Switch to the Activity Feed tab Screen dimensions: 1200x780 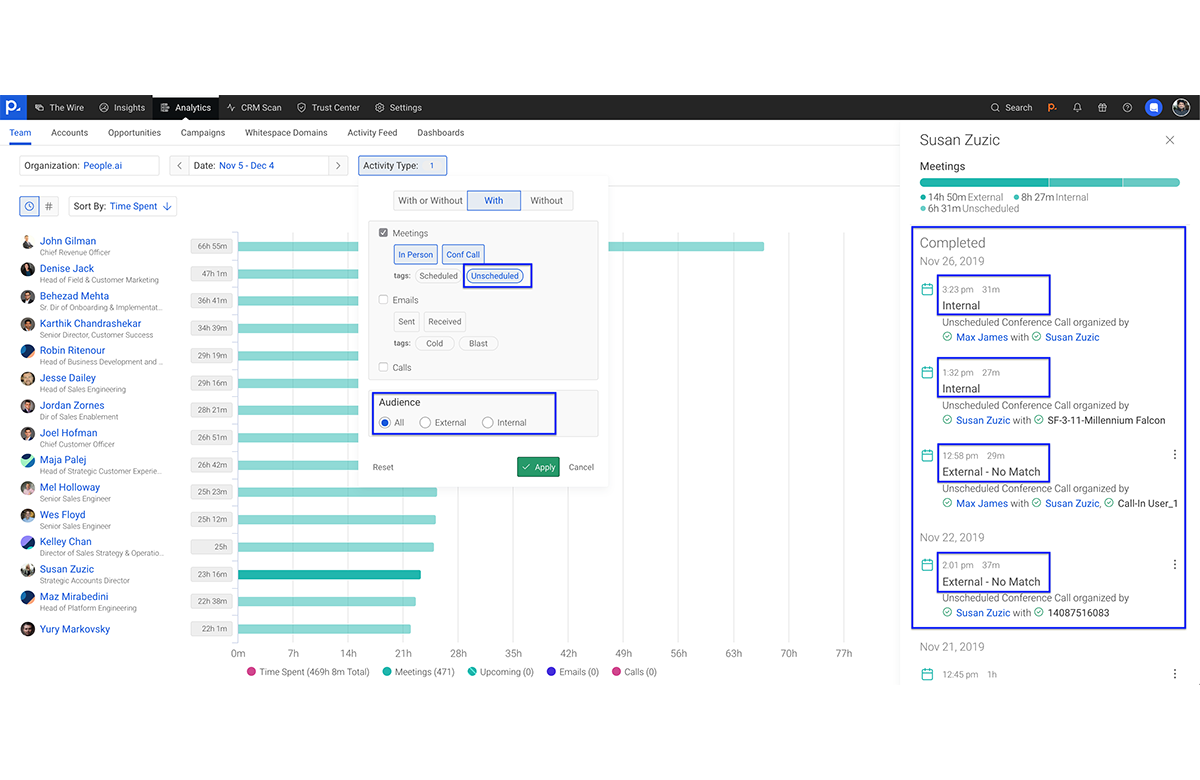(372, 133)
